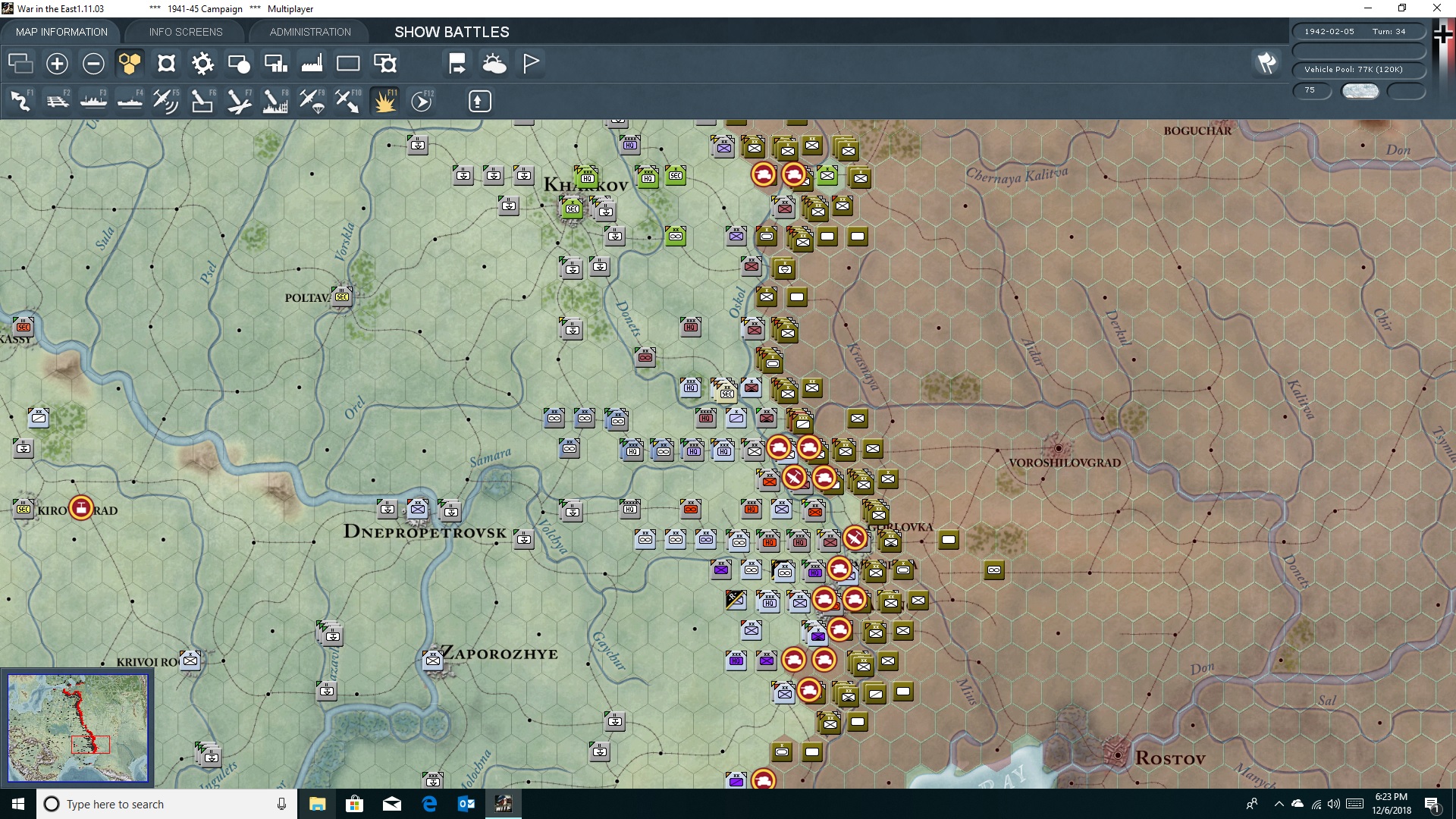The width and height of the screenshot is (1456, 819).
Task: Select Bomb airfield F7 icon
Action: tap(239, 101)
